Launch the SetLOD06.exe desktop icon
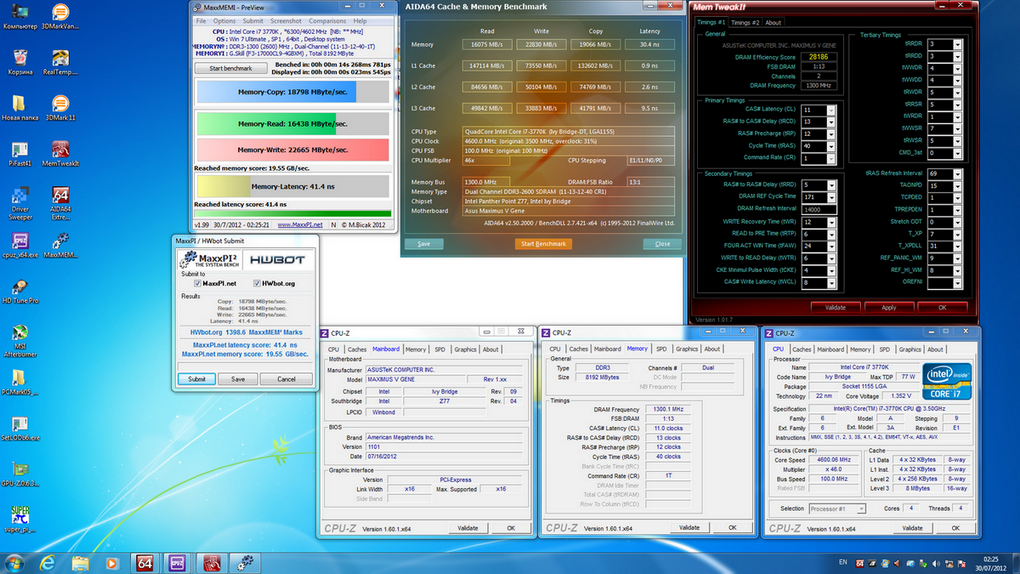This screenshot has width=1020, height=574. coord(20,428)
